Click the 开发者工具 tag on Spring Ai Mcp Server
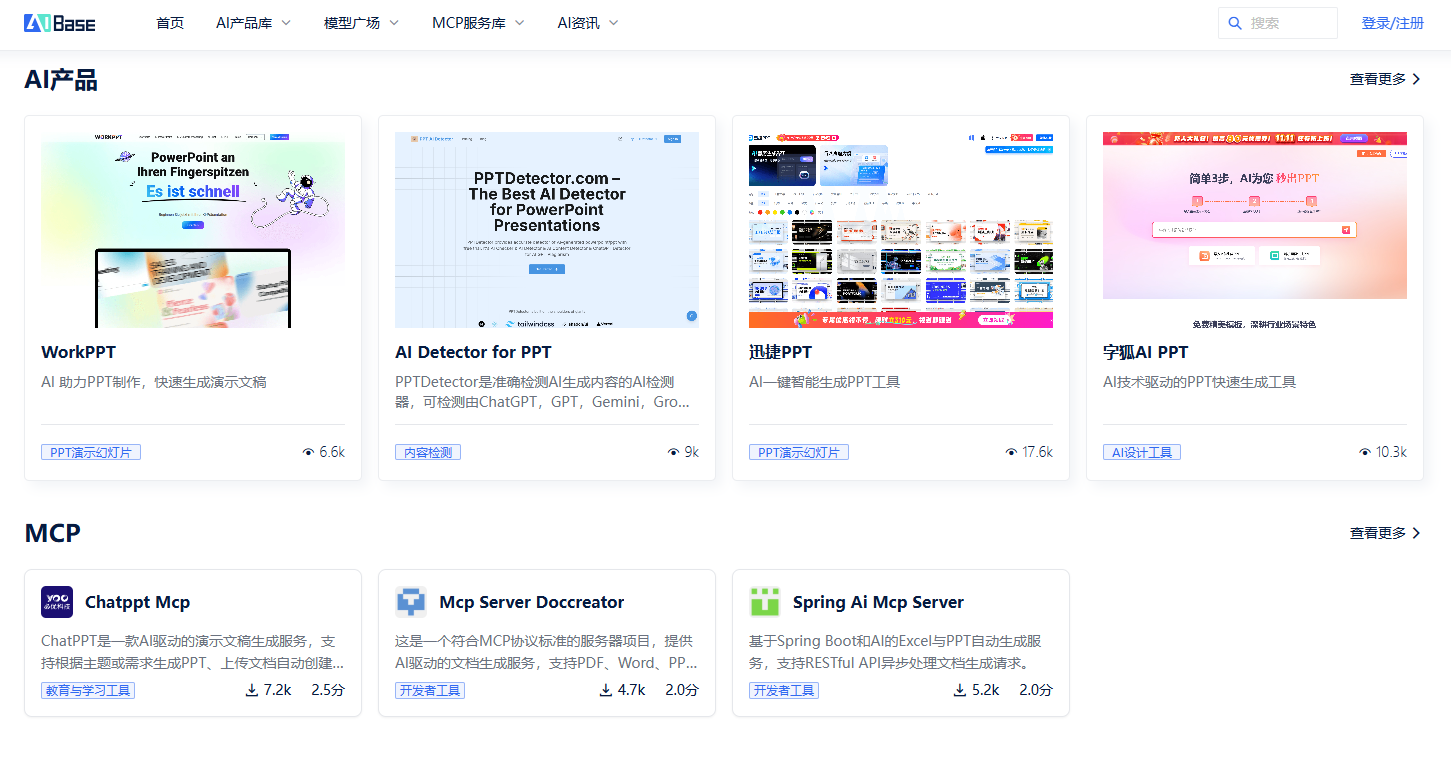The height and width of the screenshot is (767, 1452). 784,690
